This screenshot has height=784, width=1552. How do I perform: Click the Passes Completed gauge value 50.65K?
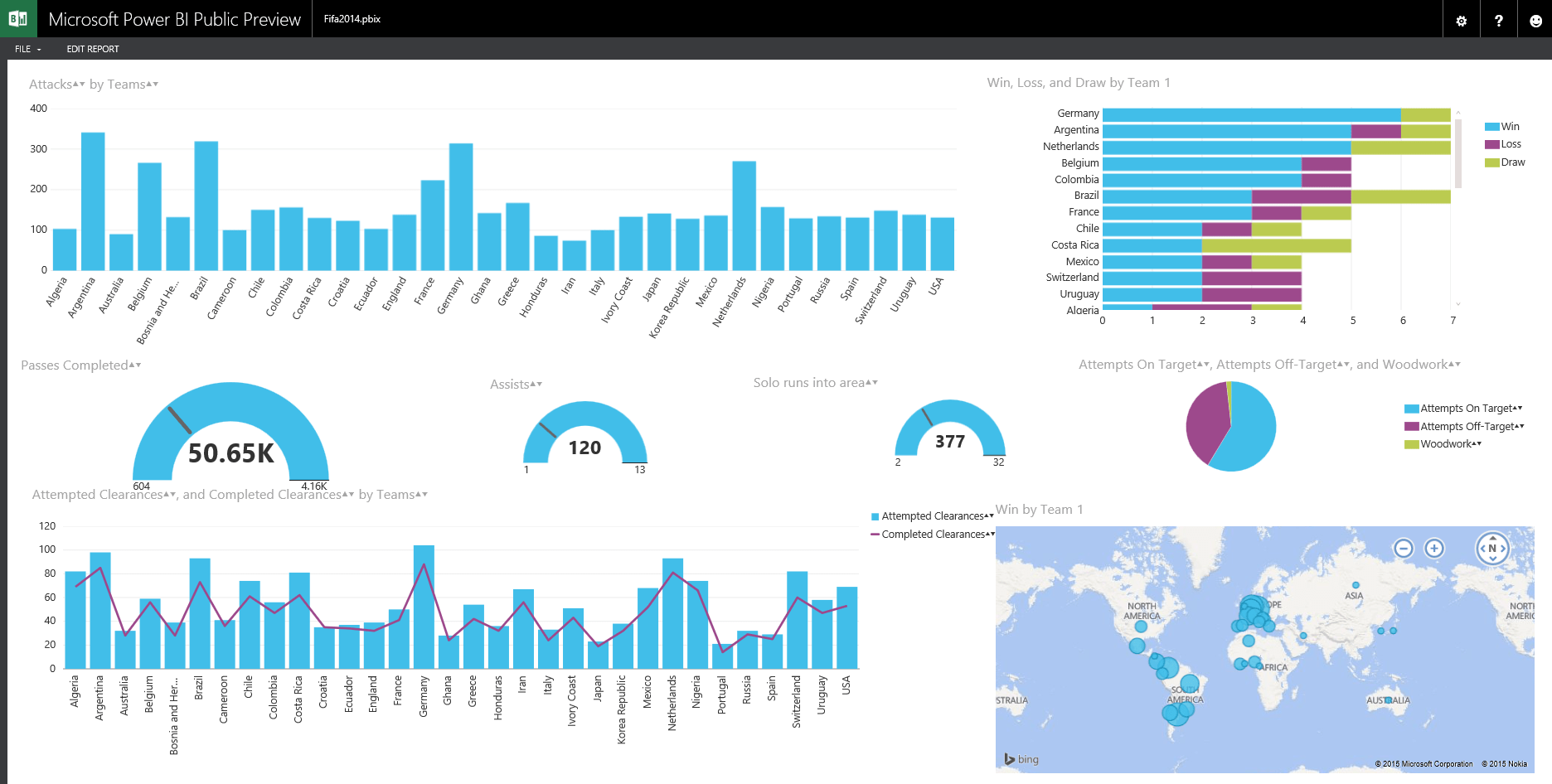click(x=231, y=453)
